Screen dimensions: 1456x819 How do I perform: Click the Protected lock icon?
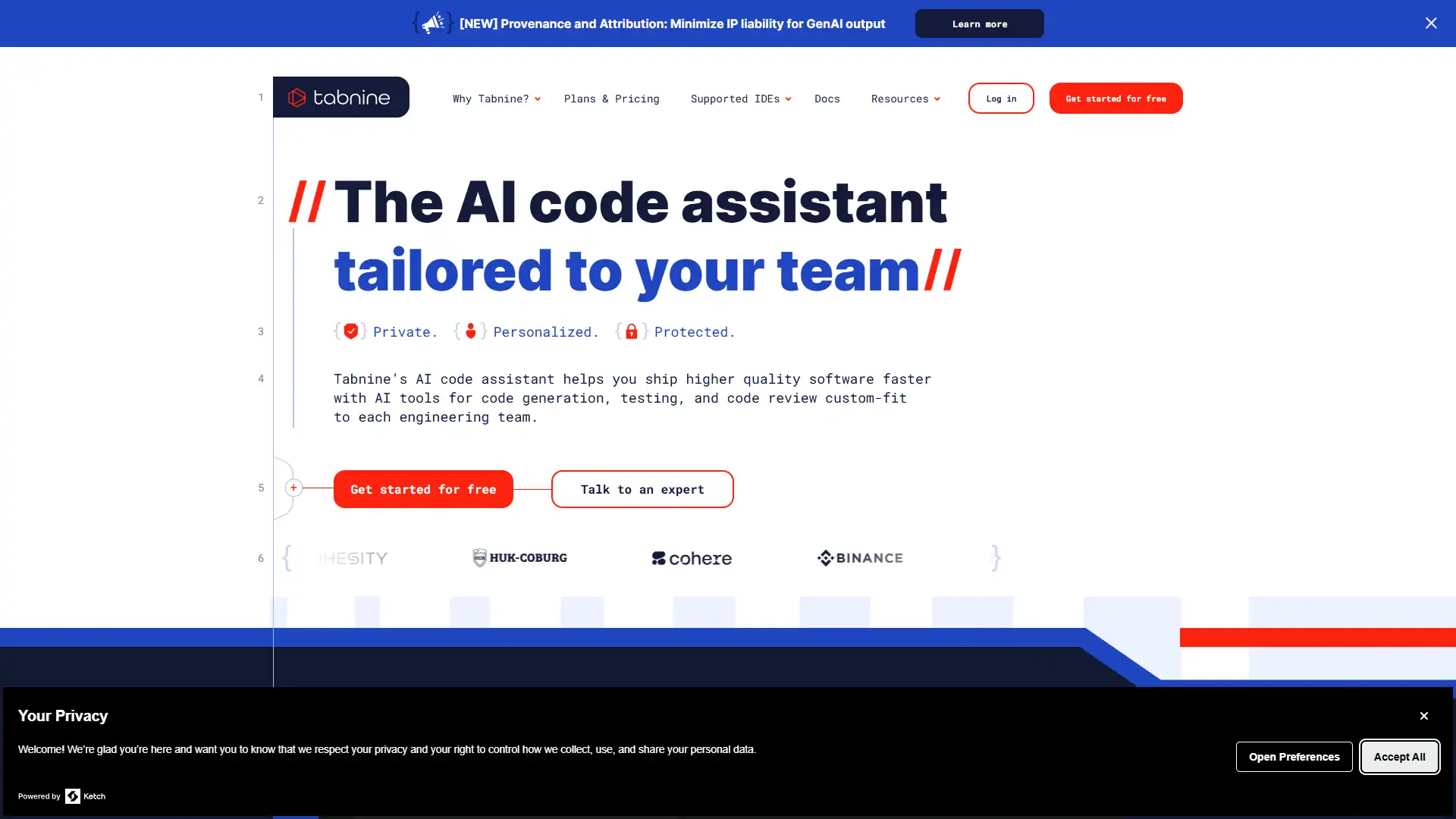click(632, 331)
